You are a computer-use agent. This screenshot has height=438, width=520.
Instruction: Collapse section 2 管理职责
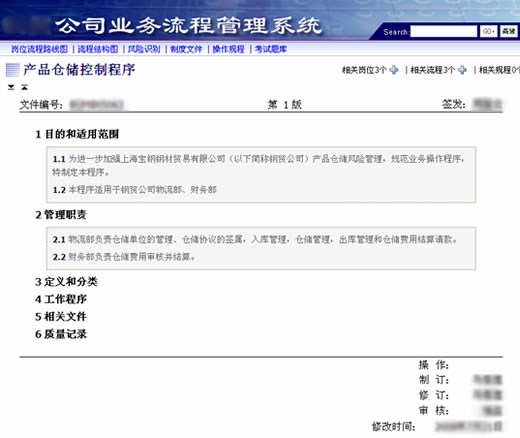61,215
